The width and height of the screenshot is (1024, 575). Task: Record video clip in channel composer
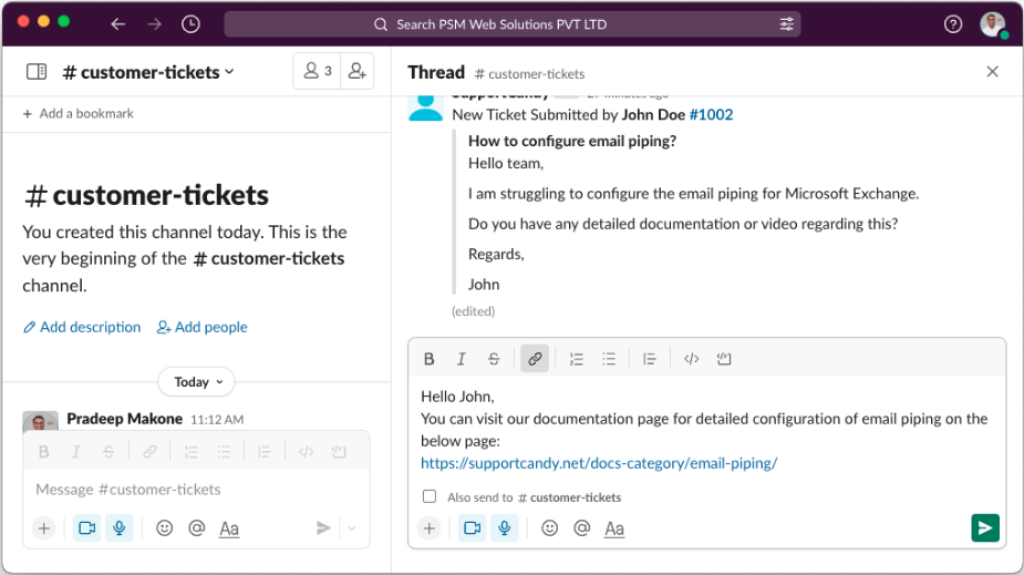point(87,528)
